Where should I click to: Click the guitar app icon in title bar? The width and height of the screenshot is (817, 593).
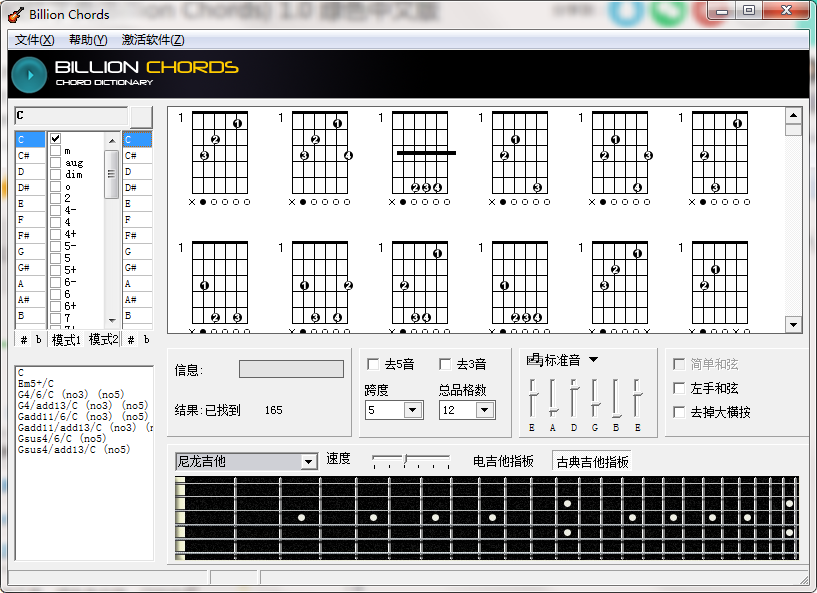16,15
